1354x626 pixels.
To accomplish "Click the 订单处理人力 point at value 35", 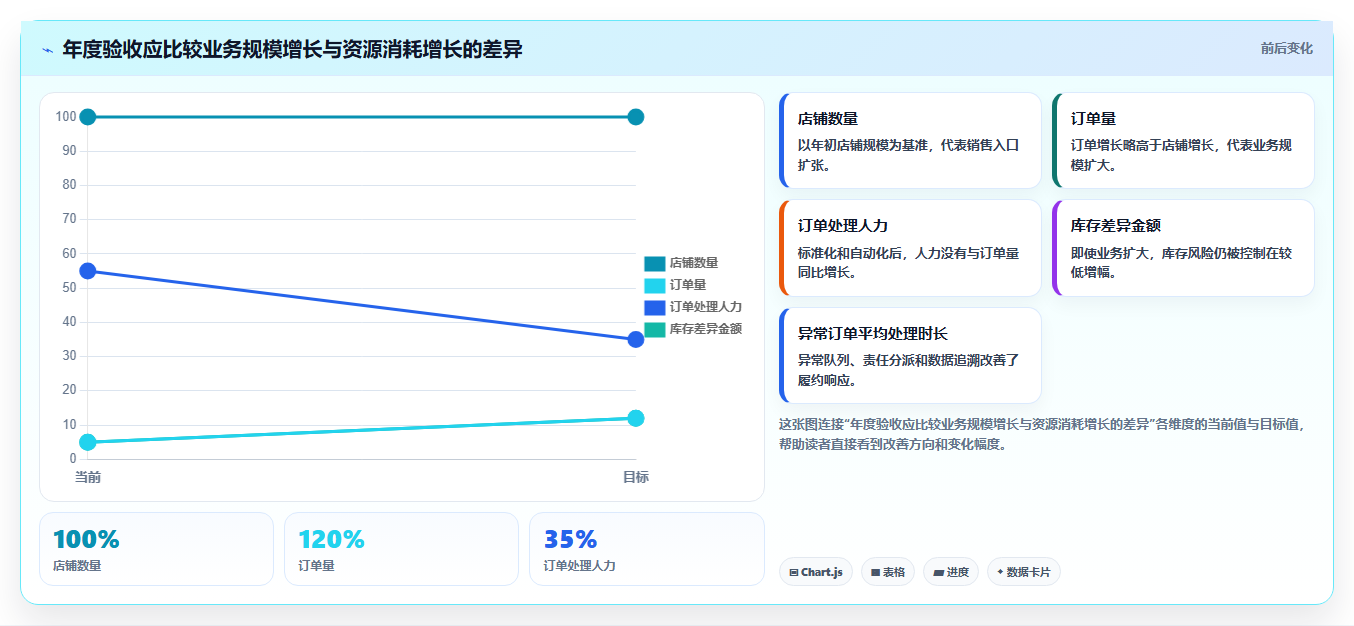I will 636,340.
